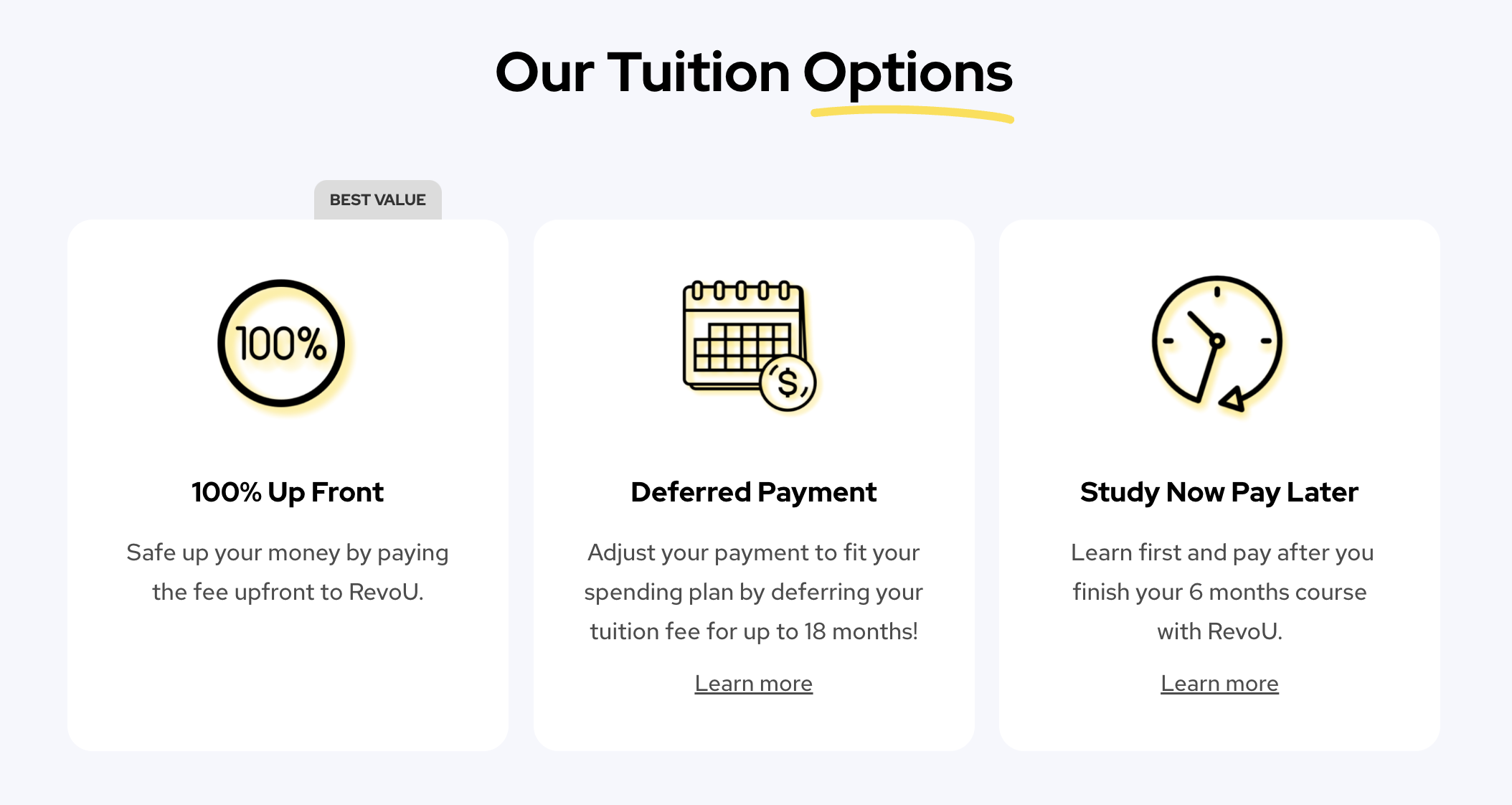Select the 100% Up Front heading
This screenshot has width=1512, height=805.
tap(288, 492)
